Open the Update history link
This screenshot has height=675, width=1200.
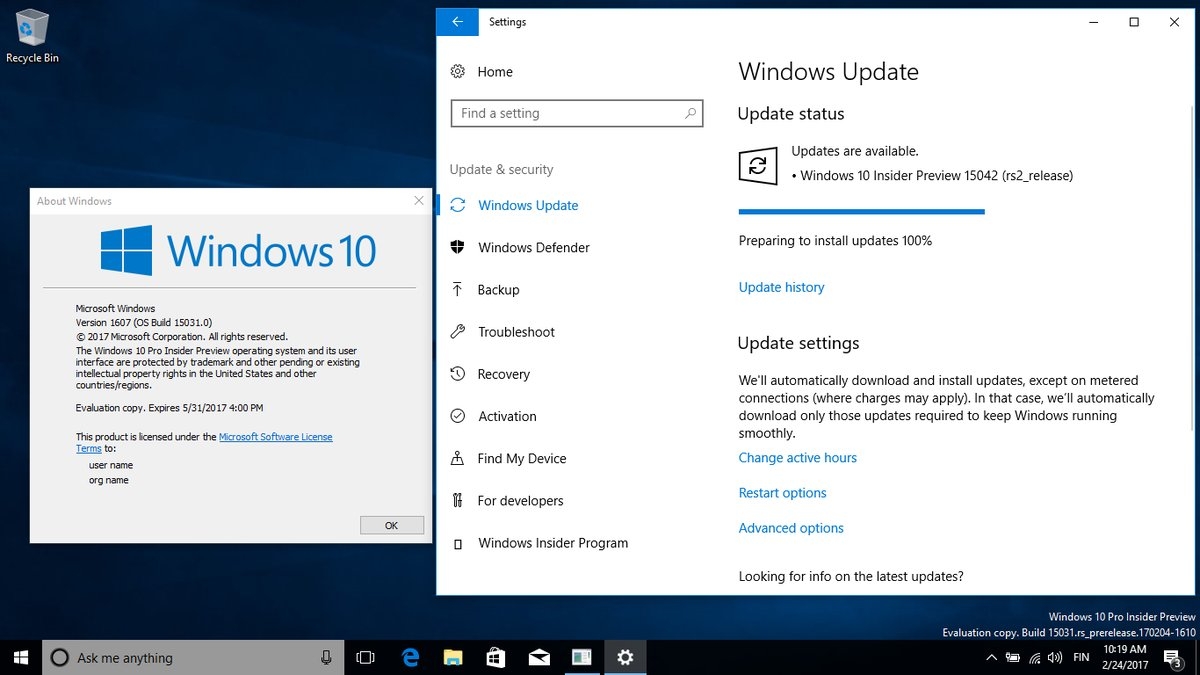pos(782,287)
